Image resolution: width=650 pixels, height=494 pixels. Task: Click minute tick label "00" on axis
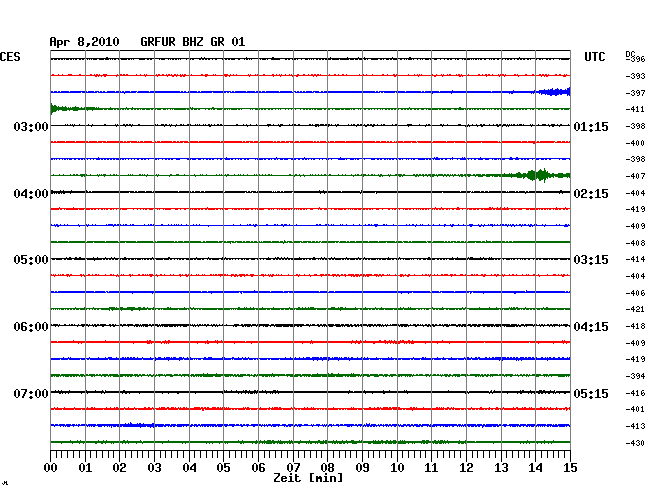[51, 467]
